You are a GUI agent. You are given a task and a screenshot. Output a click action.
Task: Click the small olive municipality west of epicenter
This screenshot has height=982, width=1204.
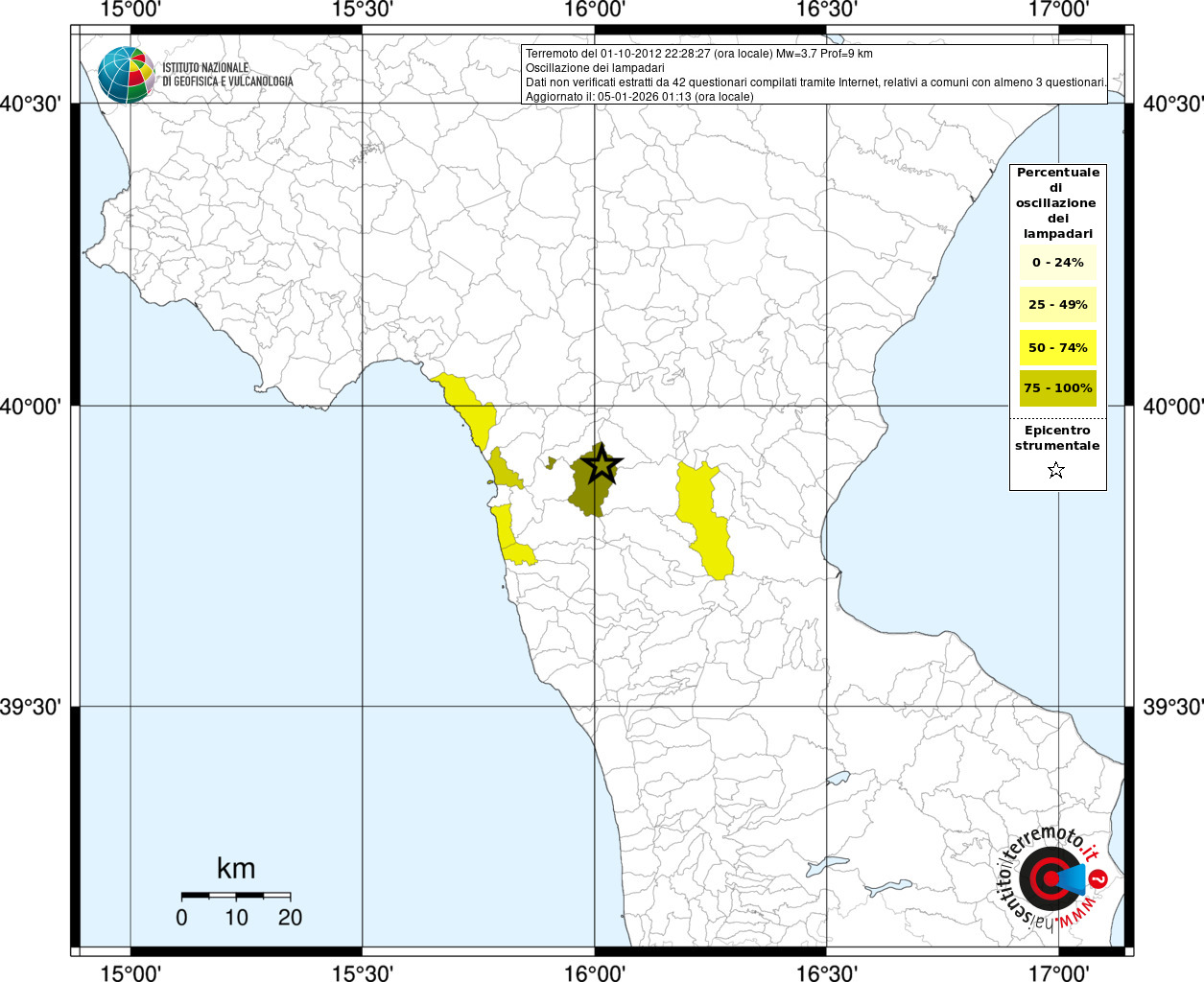pyautogui.click(x=503, y=469)
